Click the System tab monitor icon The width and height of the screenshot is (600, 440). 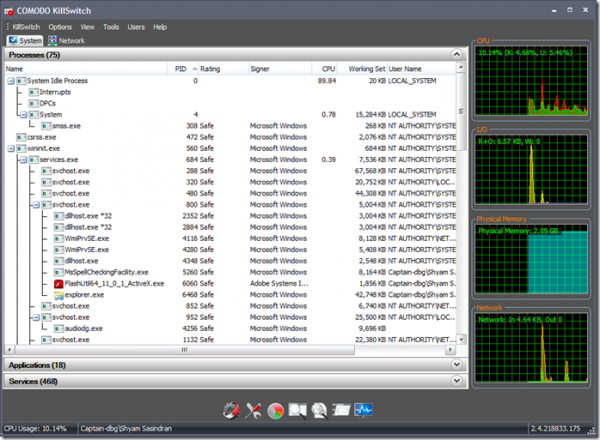click(13, 40)
